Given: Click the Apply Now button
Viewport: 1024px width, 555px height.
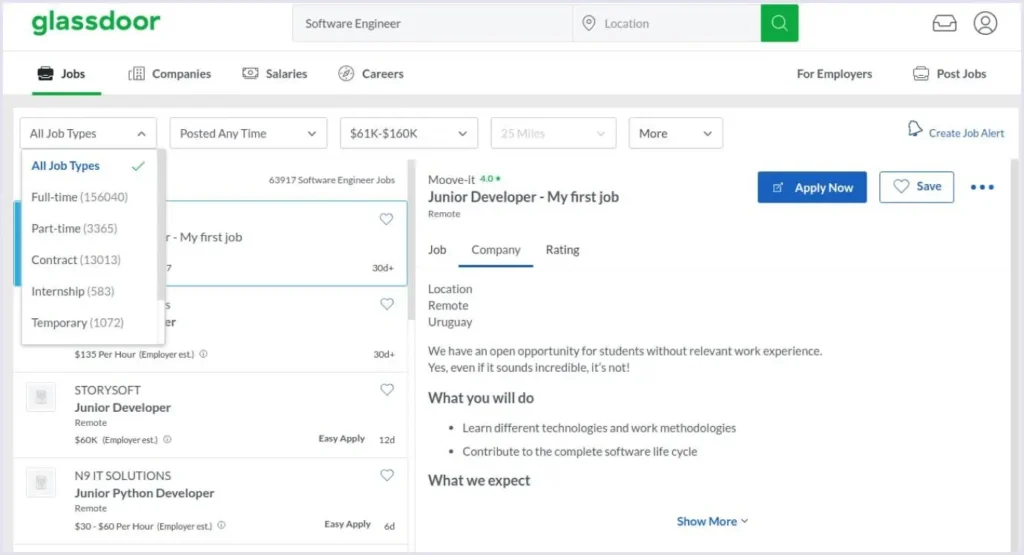Looking at the screenshot, I should (812, 187).
